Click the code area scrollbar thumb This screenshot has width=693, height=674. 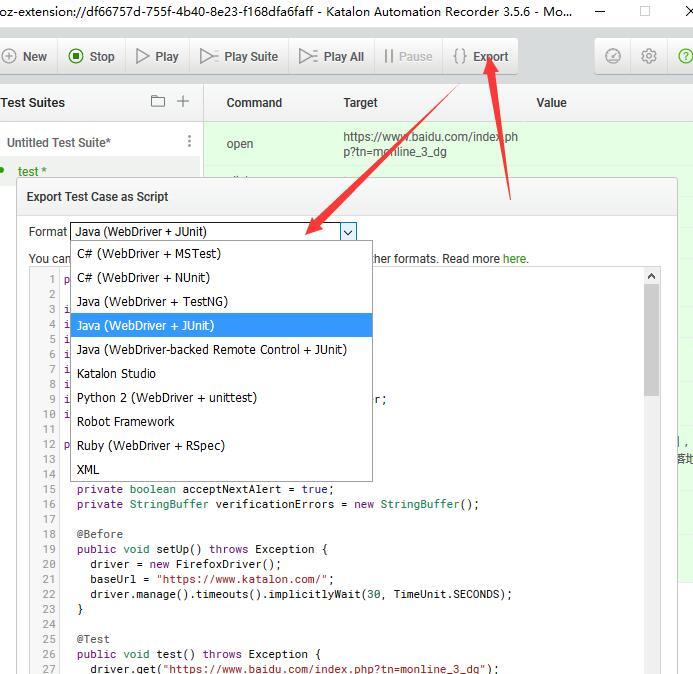coord(651,339)
